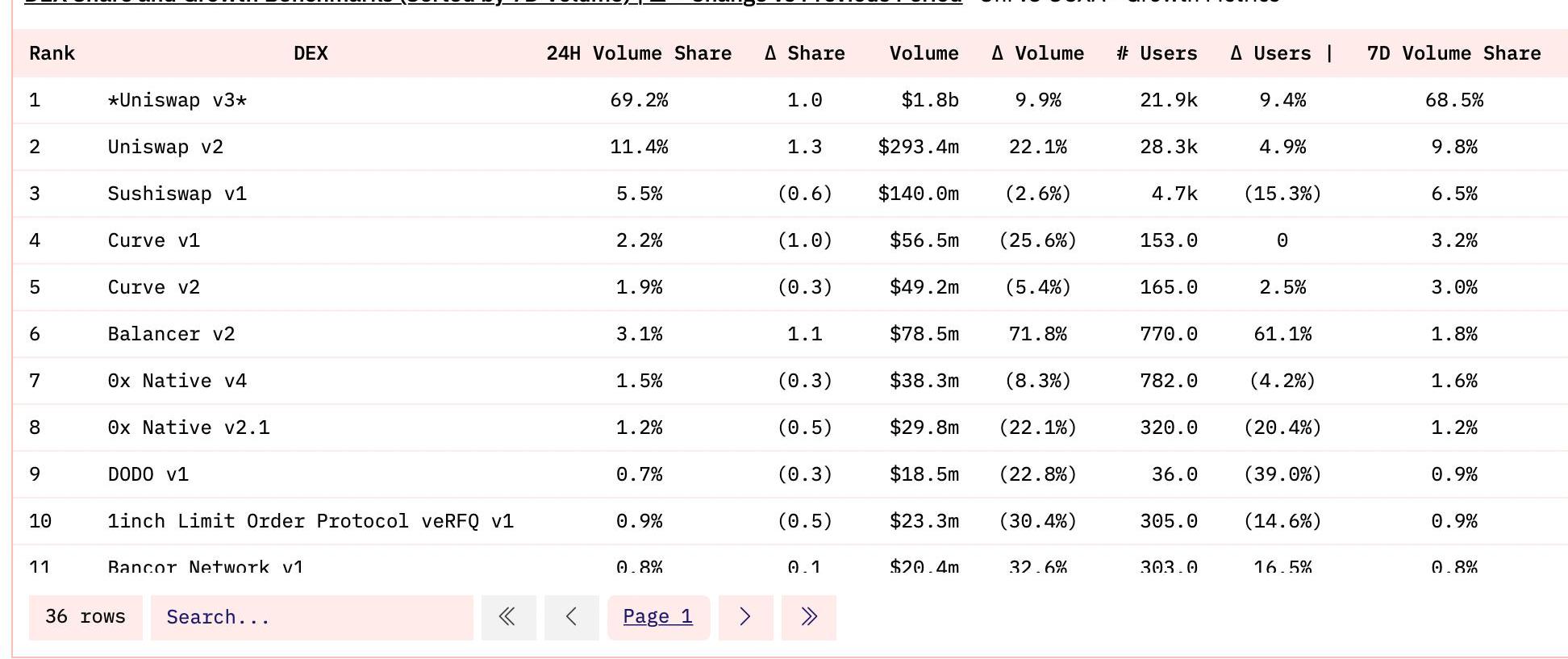Sort by the Volume column header
Screen dimensions: 1568x659
[924, 53]
